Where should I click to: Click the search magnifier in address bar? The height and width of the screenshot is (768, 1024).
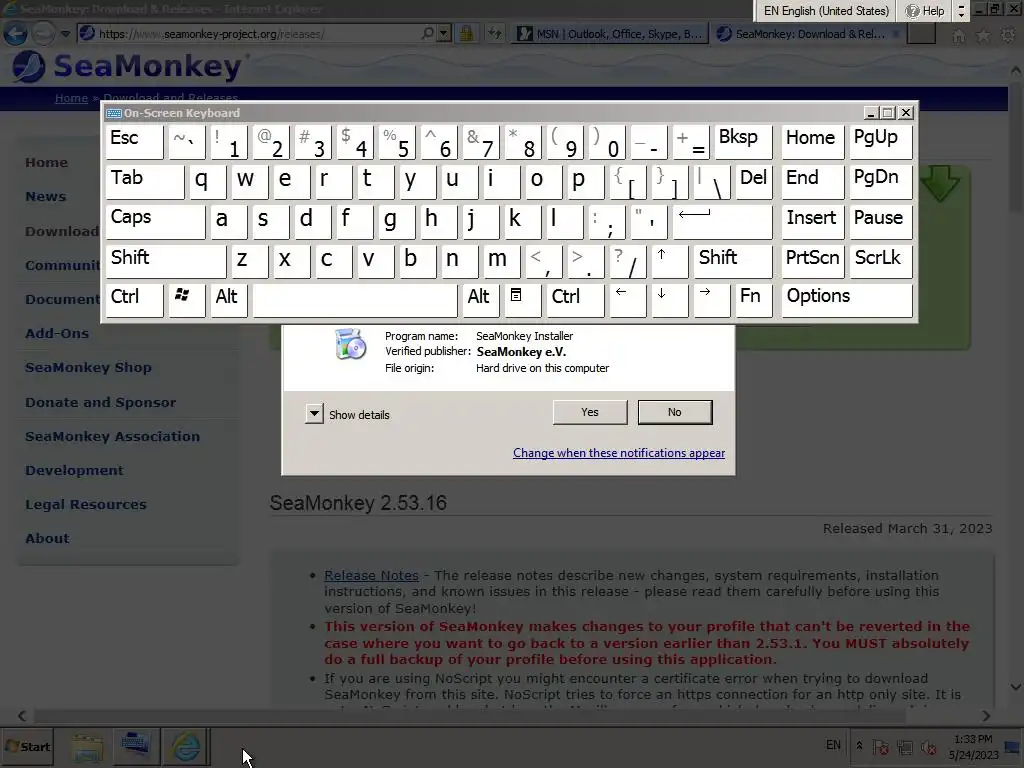428,33
